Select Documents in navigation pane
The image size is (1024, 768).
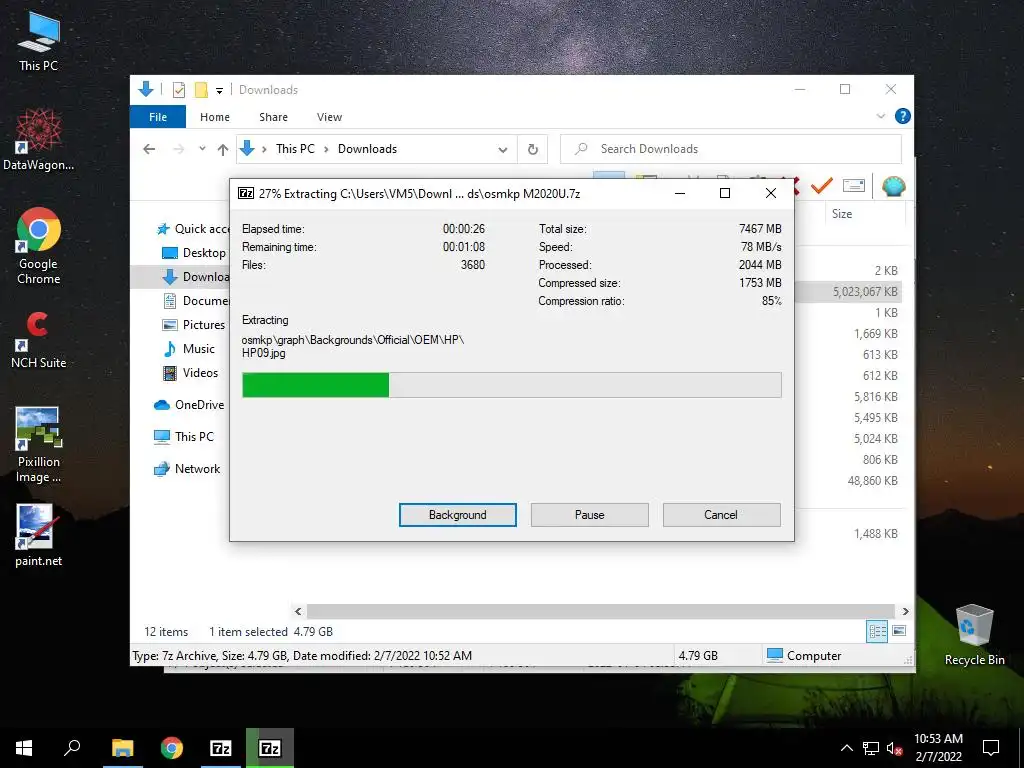point(195,301)
